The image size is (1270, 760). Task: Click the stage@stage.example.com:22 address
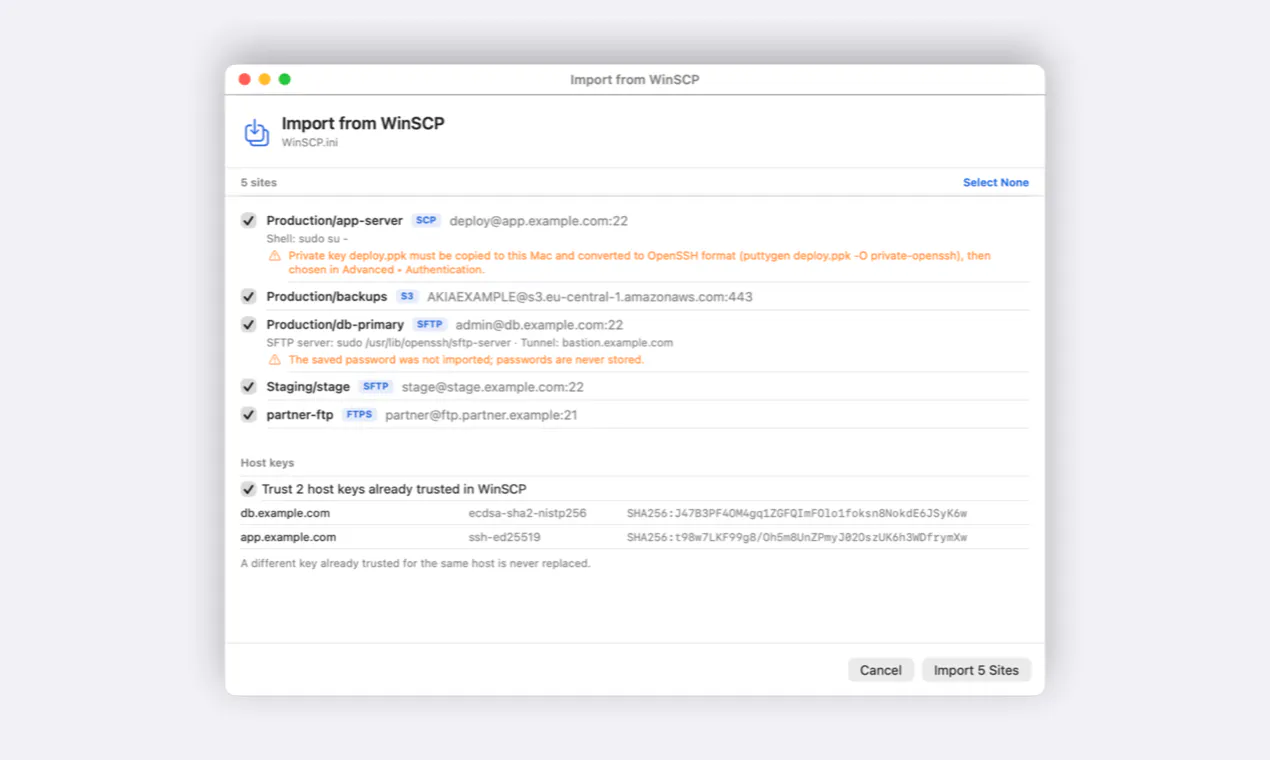point(493,387)
